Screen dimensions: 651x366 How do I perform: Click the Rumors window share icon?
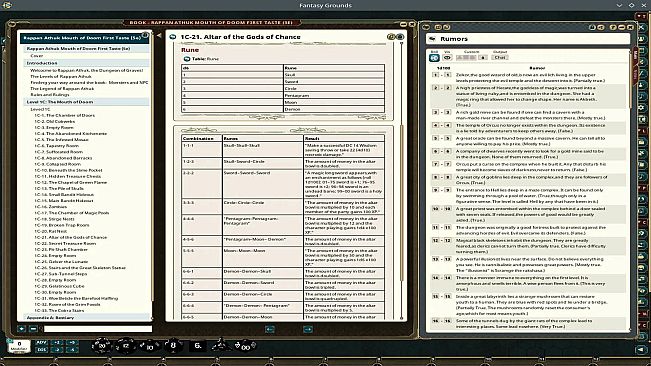pyautogui.click(x=601, y=27)
